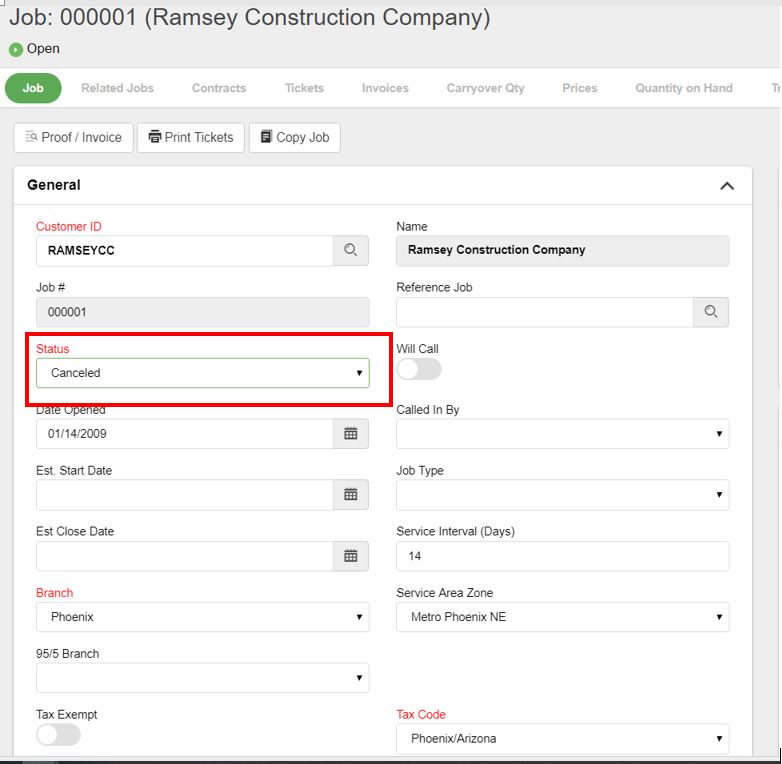Click the green Open status icon
This screenshot has width=782, height=764.
[16, 49]
